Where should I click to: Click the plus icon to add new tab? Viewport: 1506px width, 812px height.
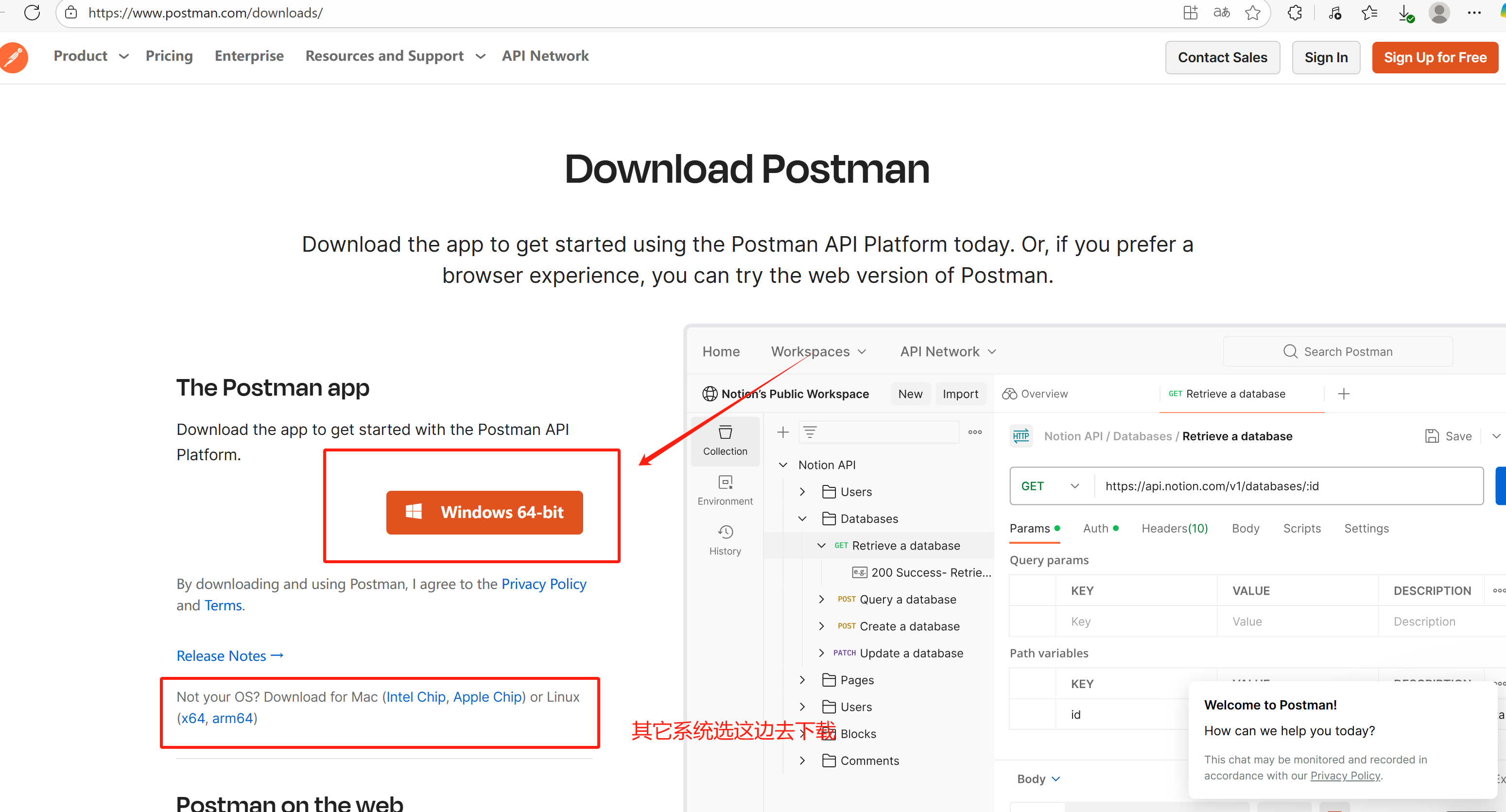click(1344, 394)
